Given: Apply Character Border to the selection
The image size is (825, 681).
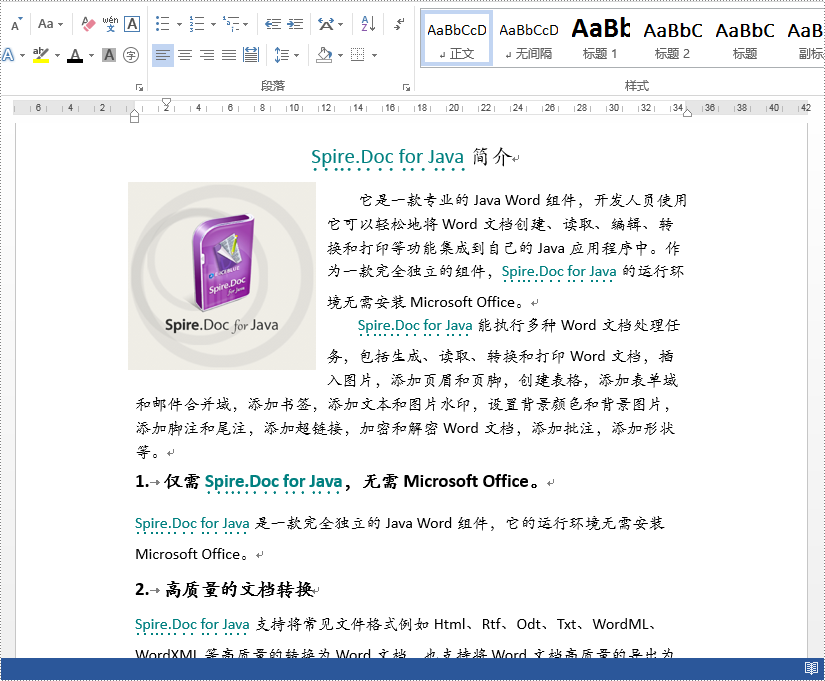Looking at the screenshot, I should coord(132,24).
